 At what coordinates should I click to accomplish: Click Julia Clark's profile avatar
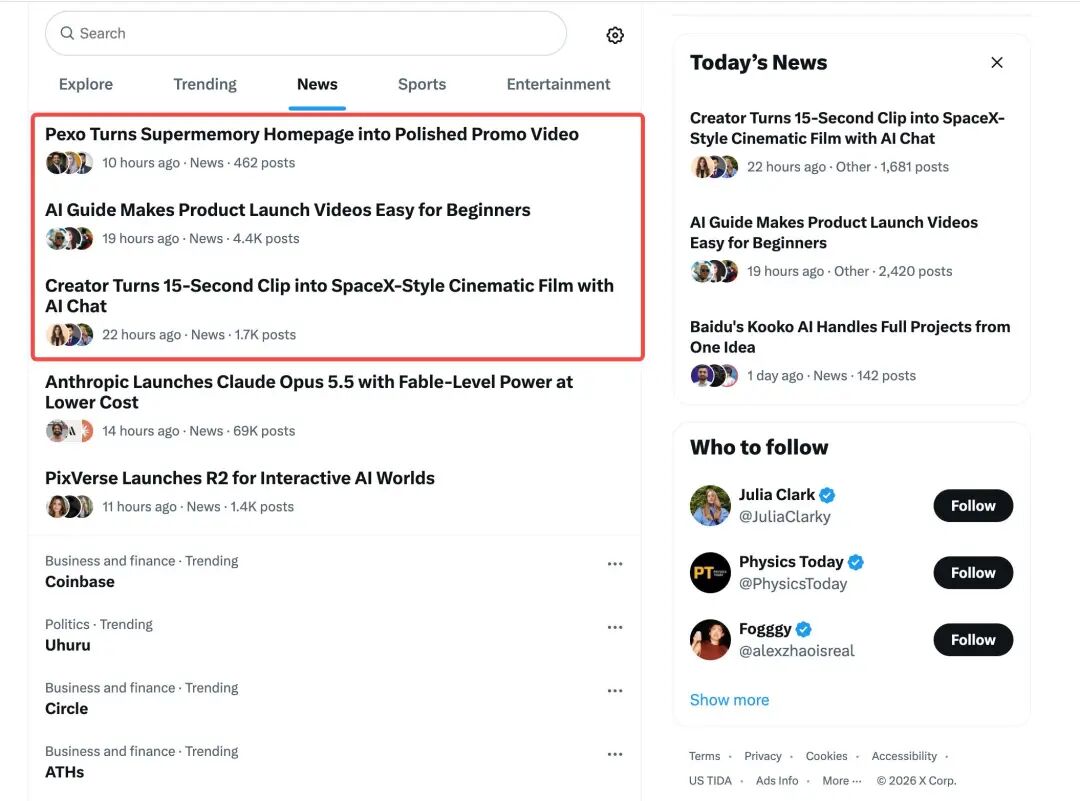point(710,506)
